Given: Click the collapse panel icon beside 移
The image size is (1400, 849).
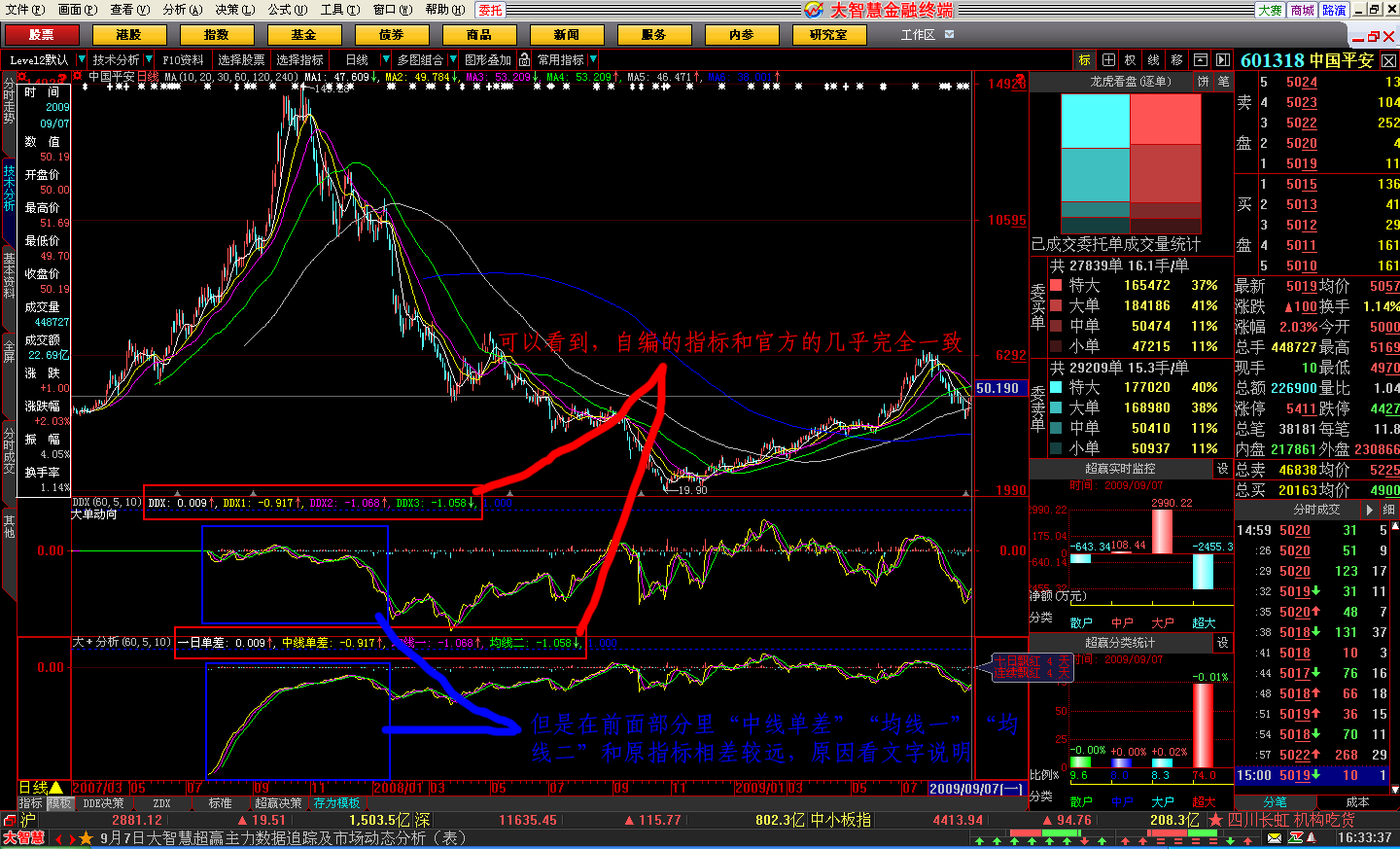Looking at the screenshot, I should coord(1201,60).
